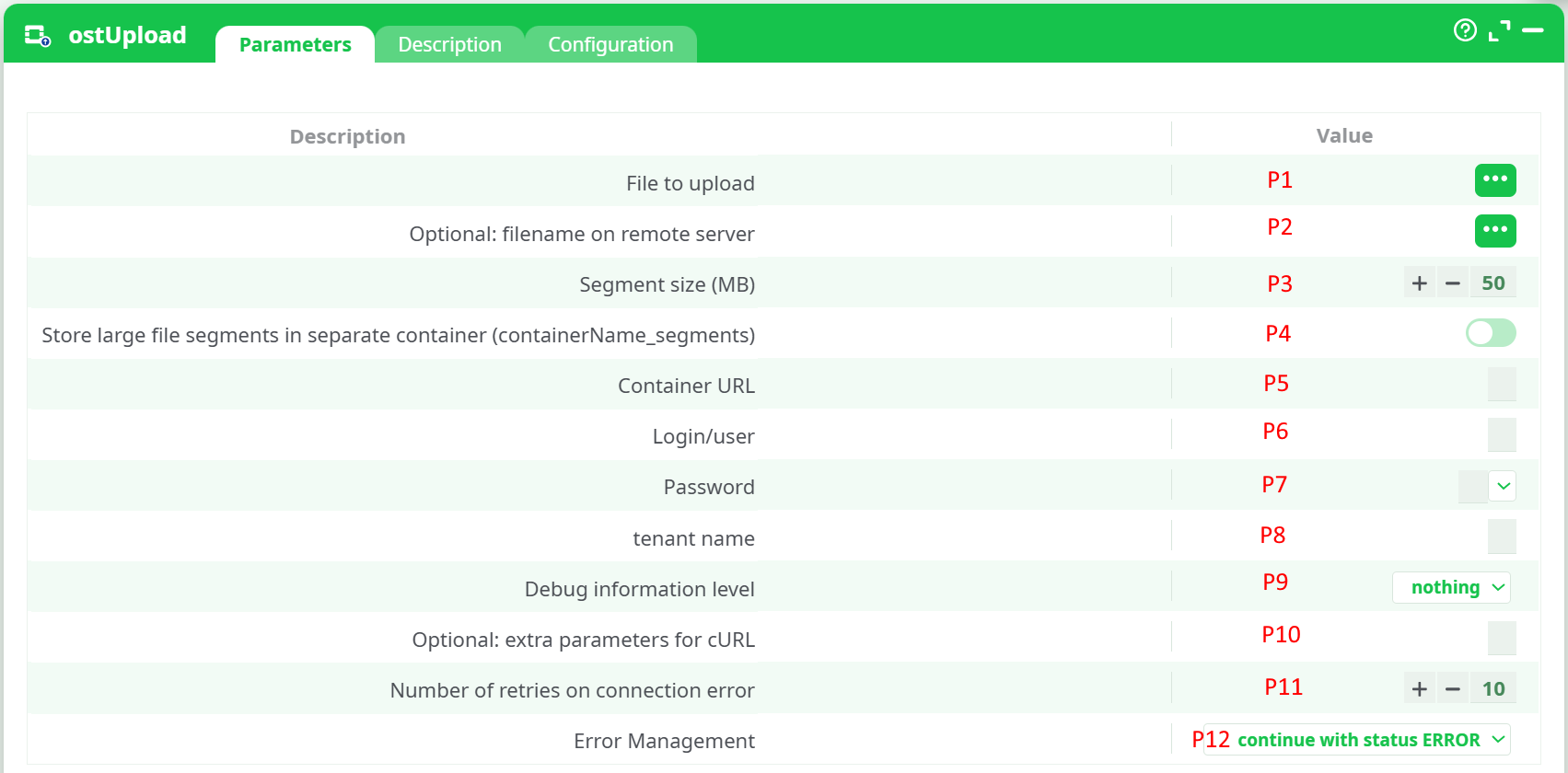The height and width of the screenshot is (773, 1568).
Task: Open editor for filename on remote server
Action: coord(1494,231)
